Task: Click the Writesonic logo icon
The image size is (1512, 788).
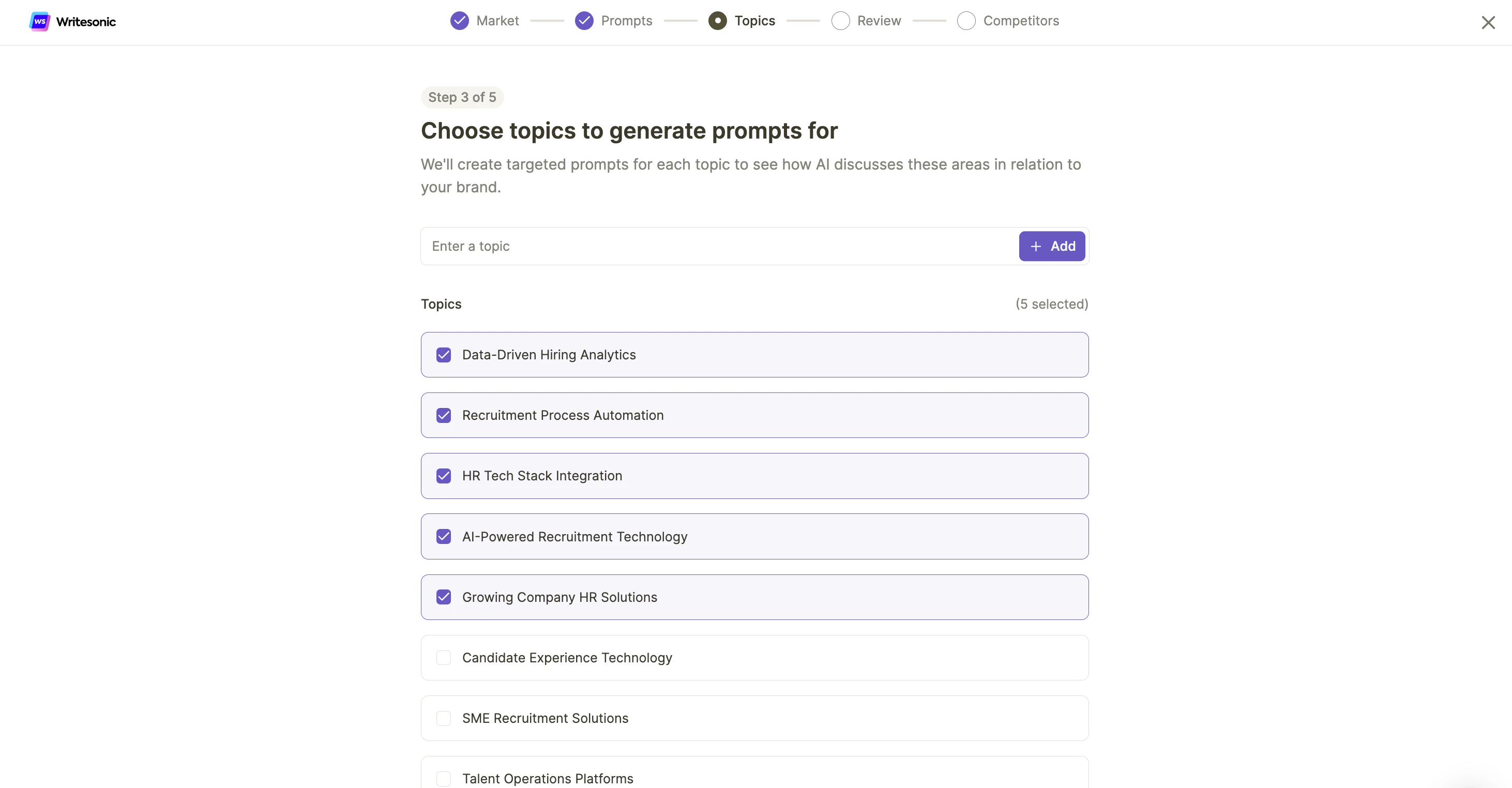Action: (x=39, y=22)
